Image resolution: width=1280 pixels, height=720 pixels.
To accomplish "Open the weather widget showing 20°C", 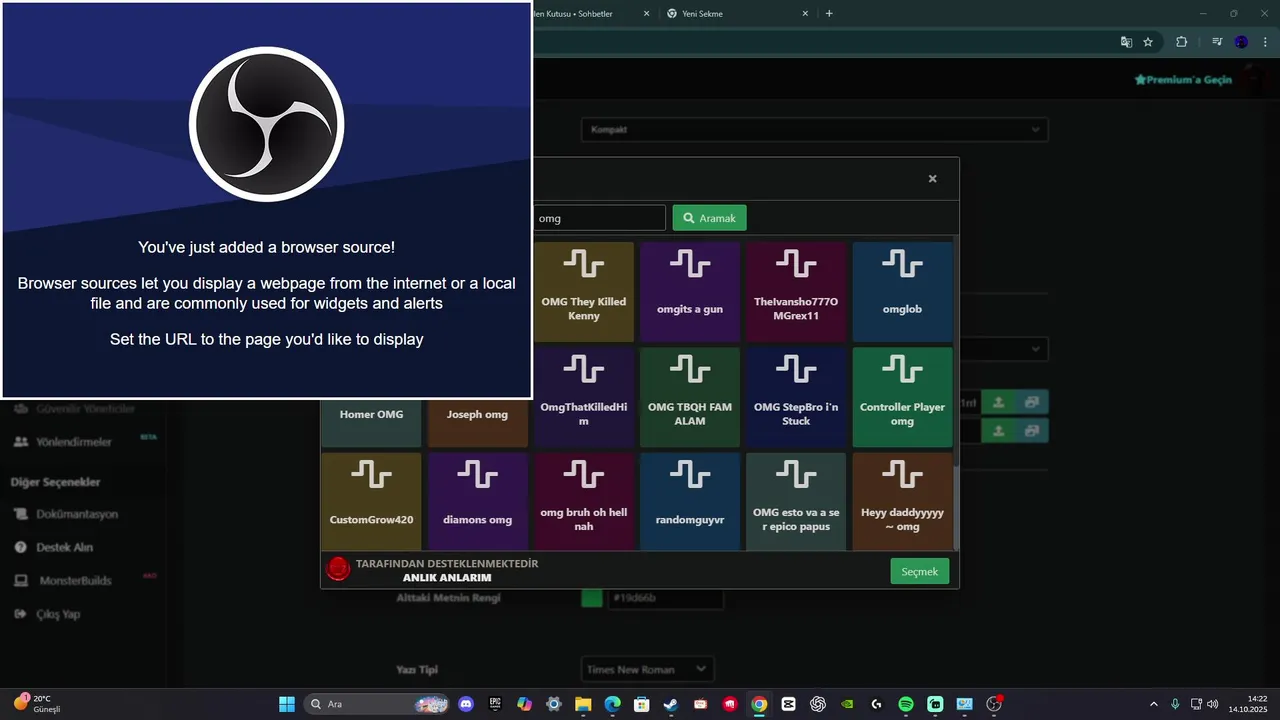I will point(38,704).
